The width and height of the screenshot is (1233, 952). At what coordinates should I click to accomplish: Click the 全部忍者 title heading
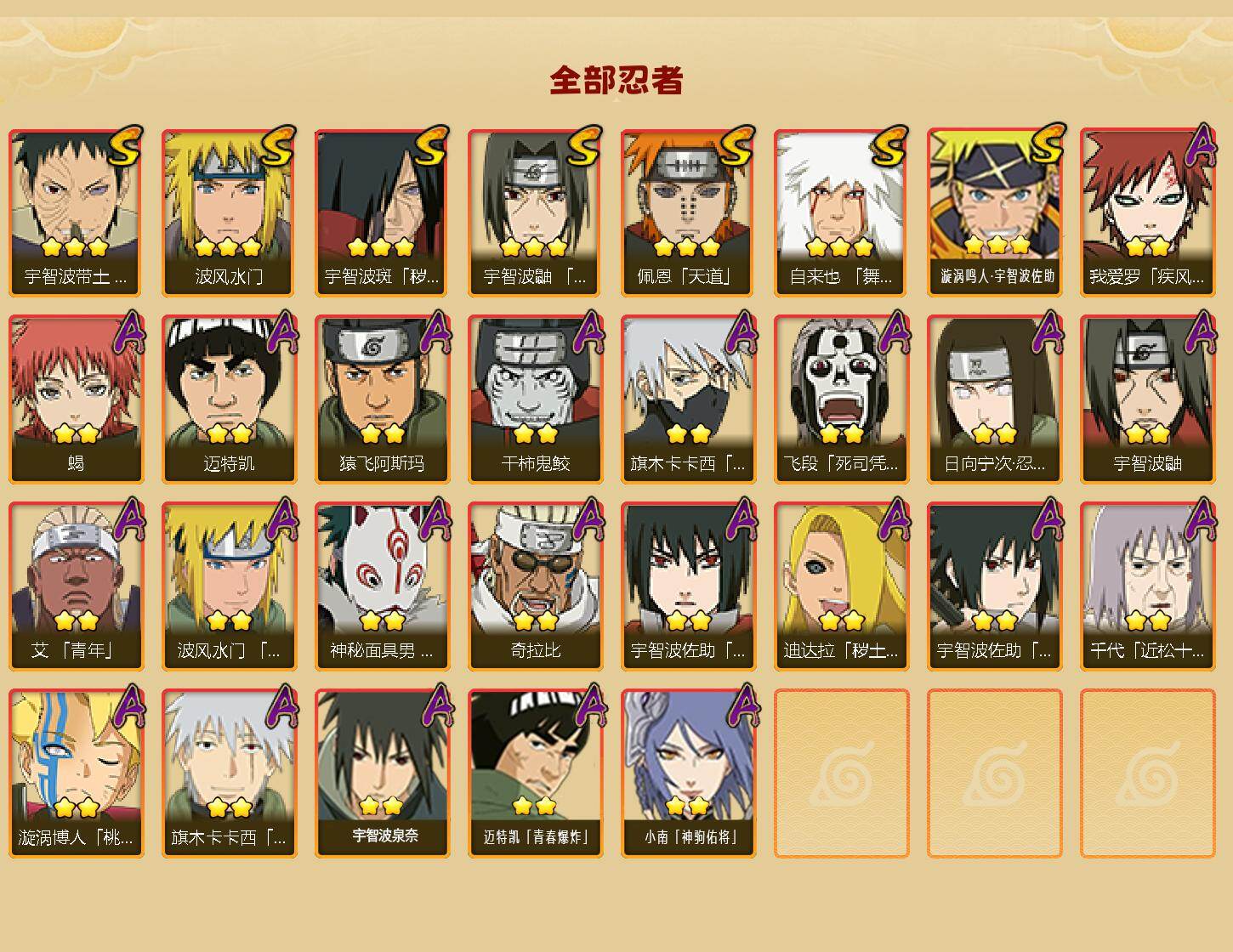[x=616, y=80]
